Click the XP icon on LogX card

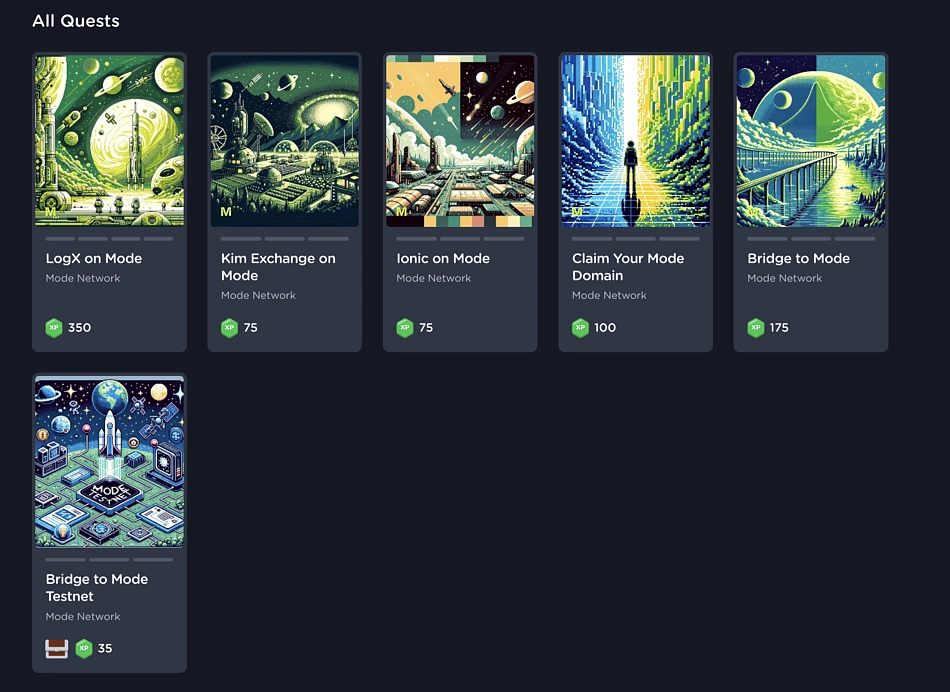[54, 328]
